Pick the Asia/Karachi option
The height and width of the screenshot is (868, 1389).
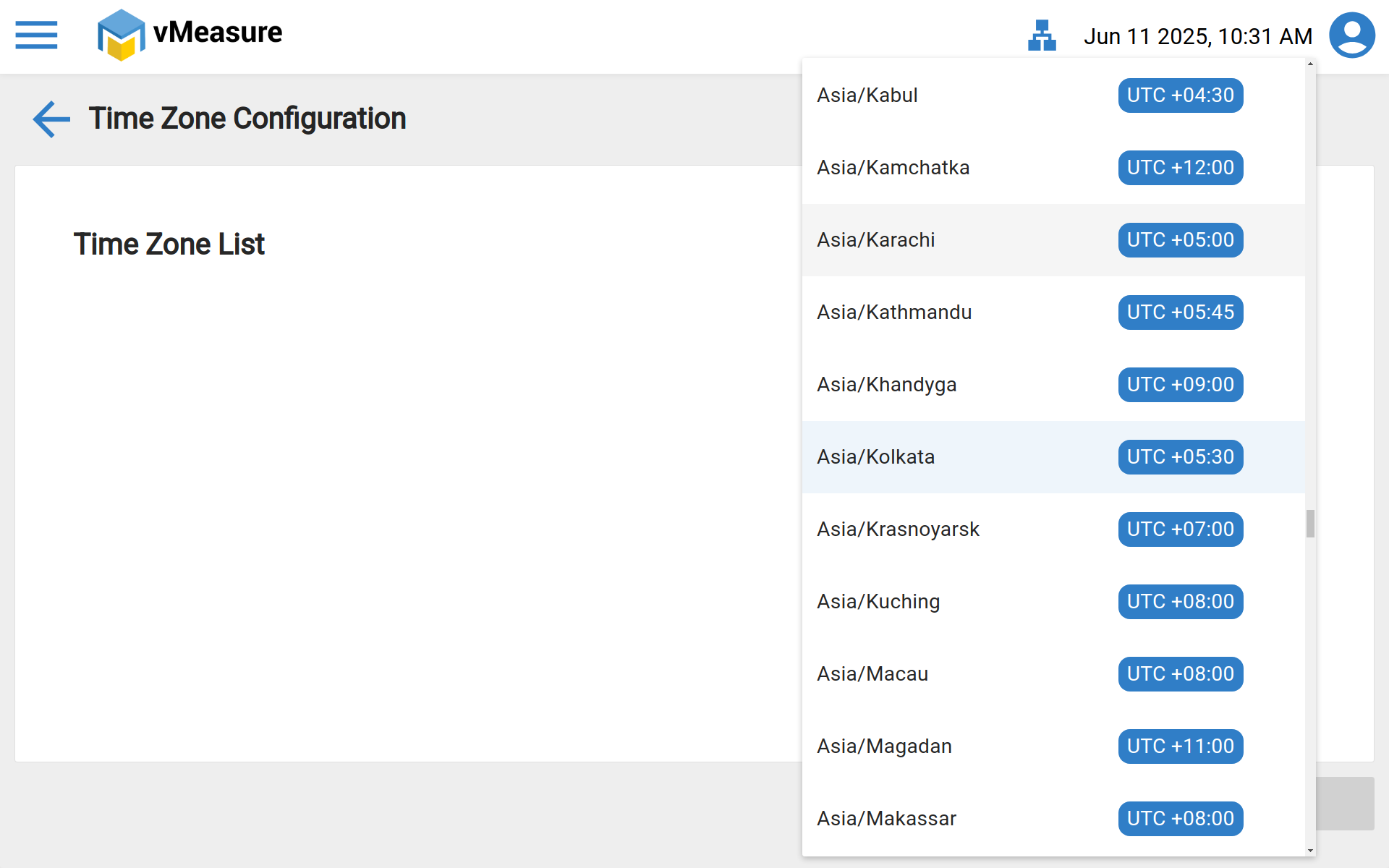pos(875,240)
